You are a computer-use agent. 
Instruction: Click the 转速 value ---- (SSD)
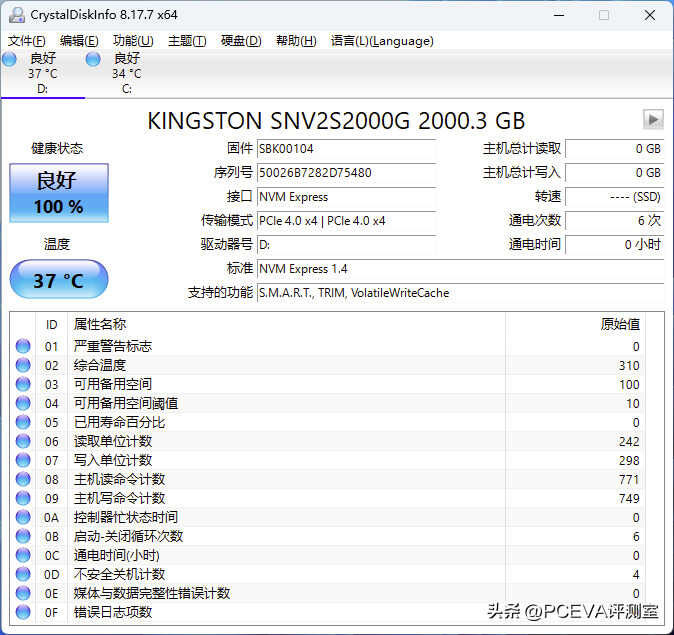pos(615,197)
